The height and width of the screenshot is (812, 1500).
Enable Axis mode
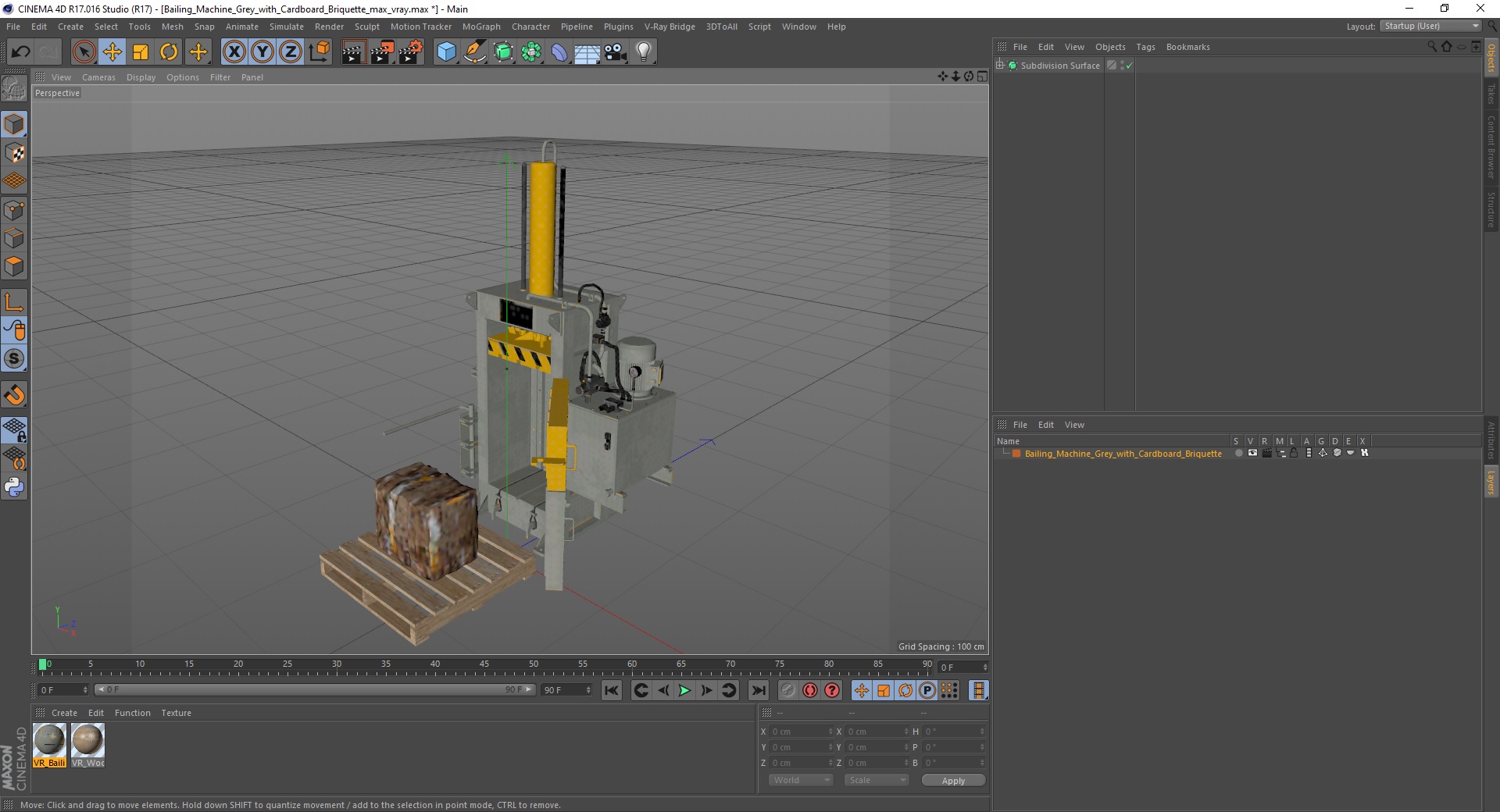pyautogui.click(x=14, y=302)
